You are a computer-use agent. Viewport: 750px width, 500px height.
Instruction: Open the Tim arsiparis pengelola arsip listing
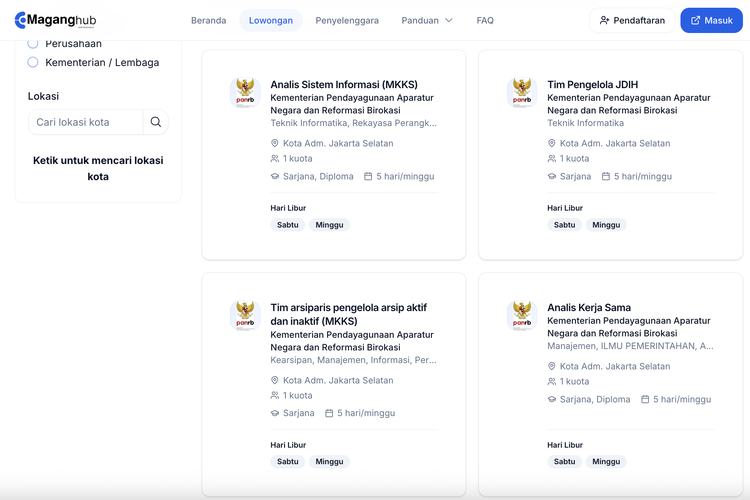[x=348, y=314]
